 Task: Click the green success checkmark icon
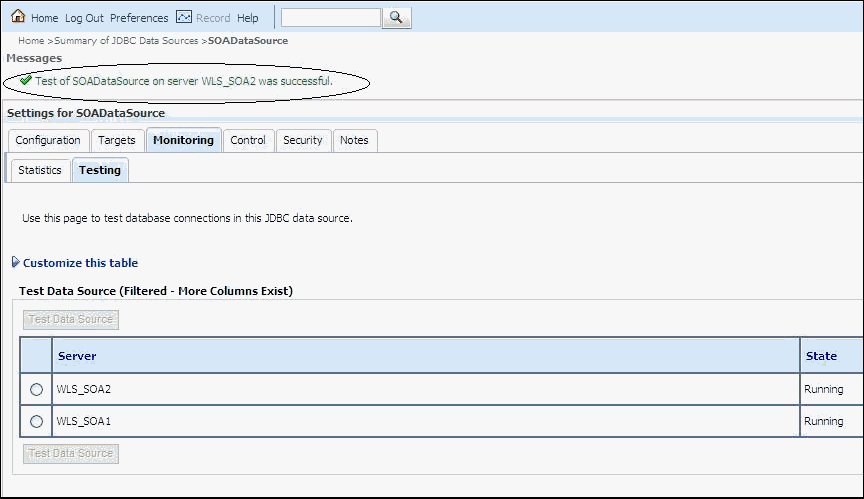[x=26, y=80]
